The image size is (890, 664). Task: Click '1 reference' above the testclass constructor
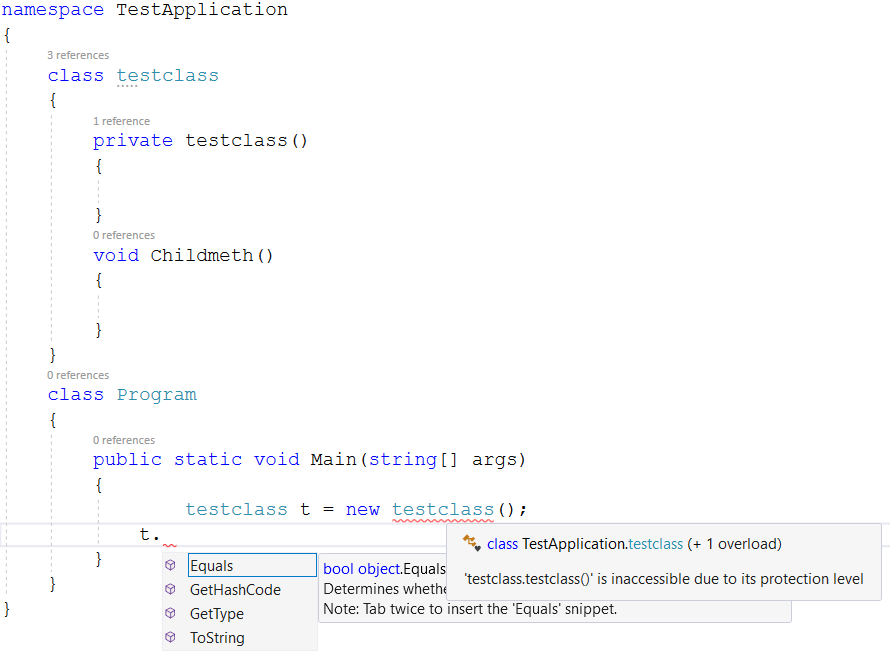tap(121, 120)
